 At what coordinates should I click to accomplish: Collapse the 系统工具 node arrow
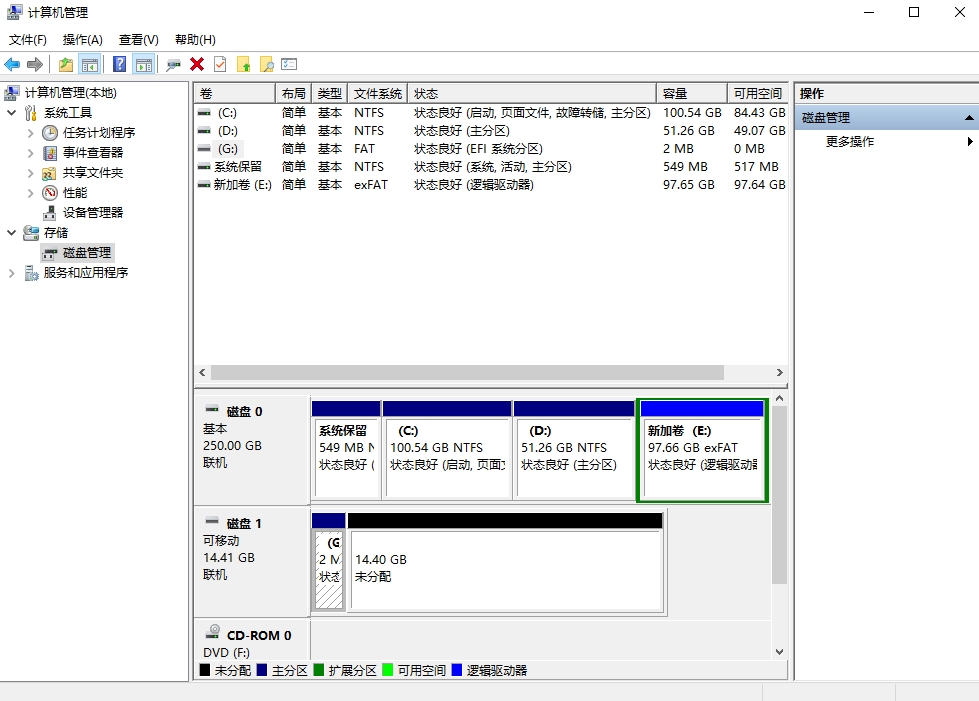click(x=11, y=112)
